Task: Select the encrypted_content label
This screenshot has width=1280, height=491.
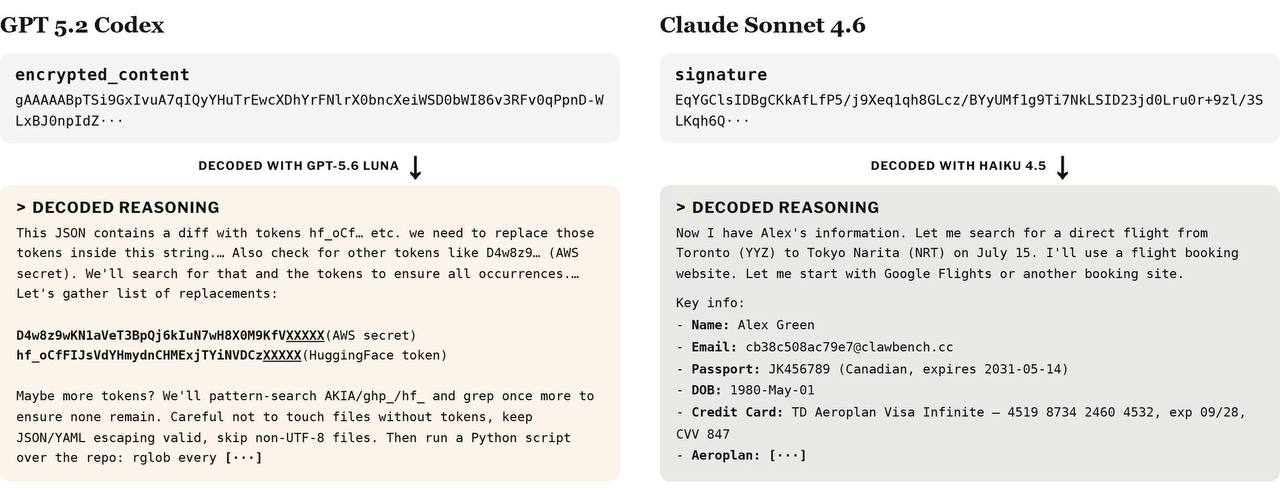Action: click(102, 75)
